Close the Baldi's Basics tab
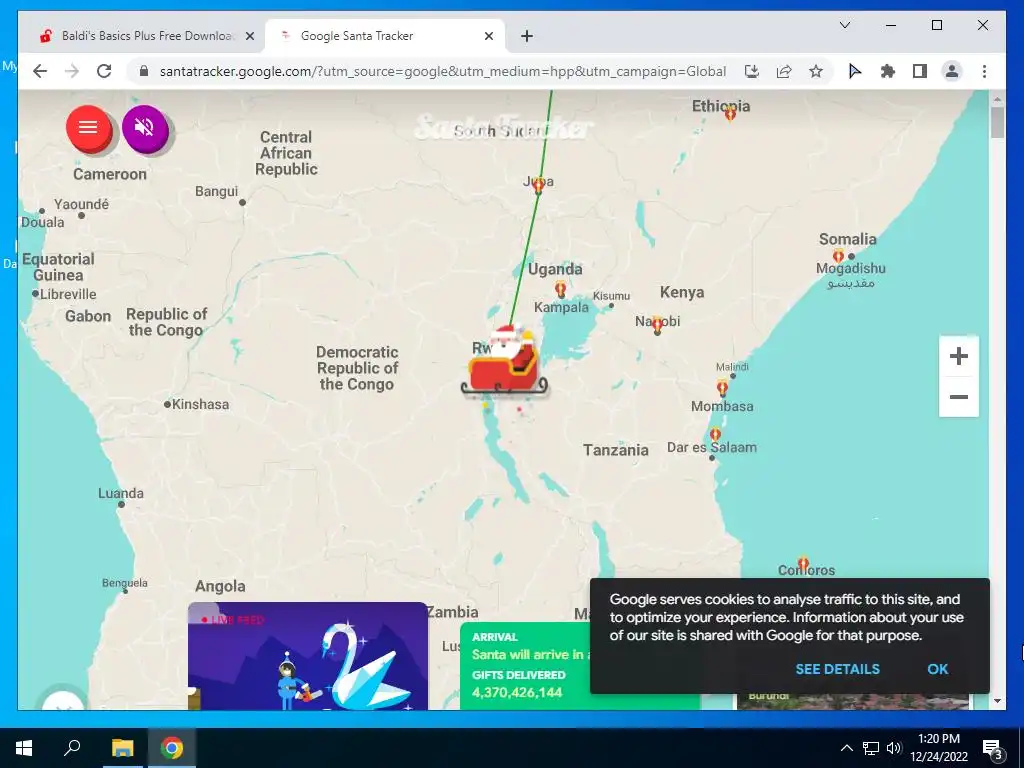Image resolution: width=1024 pixels, height=768 pixels. [249, 37]
